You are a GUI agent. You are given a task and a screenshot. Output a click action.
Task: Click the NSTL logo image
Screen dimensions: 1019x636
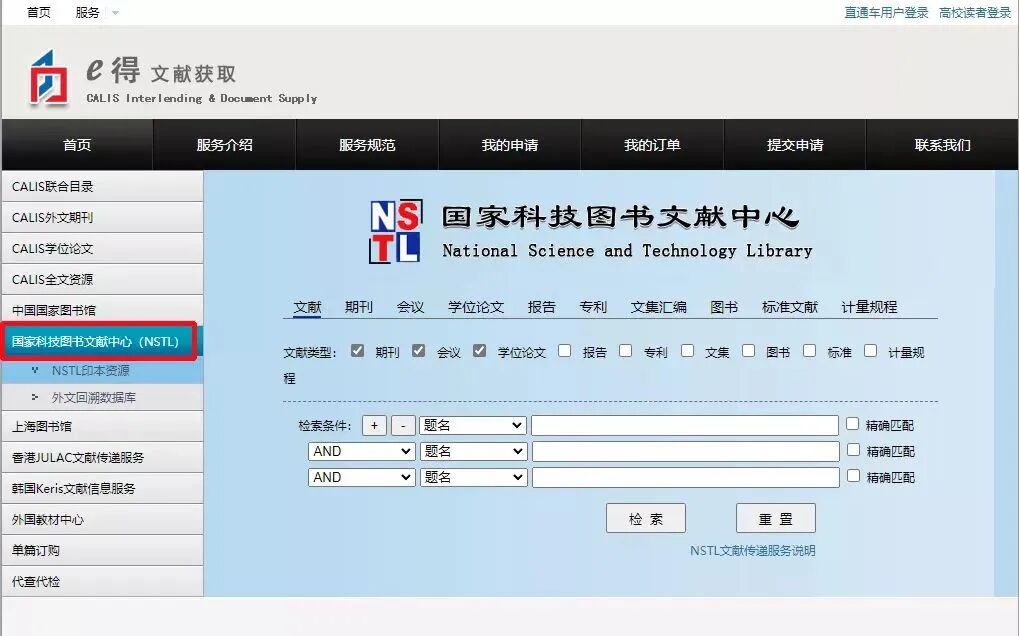(396, 231)
